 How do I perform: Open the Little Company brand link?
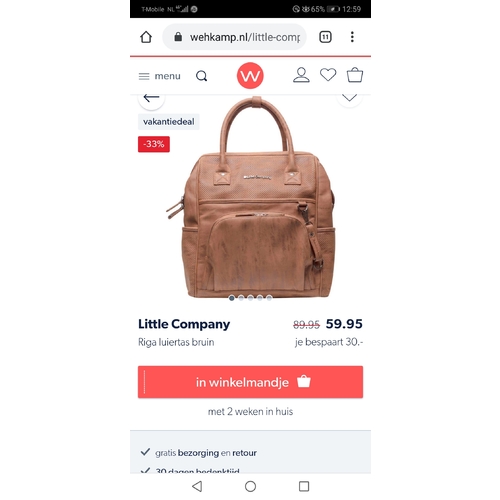[184, 324]
